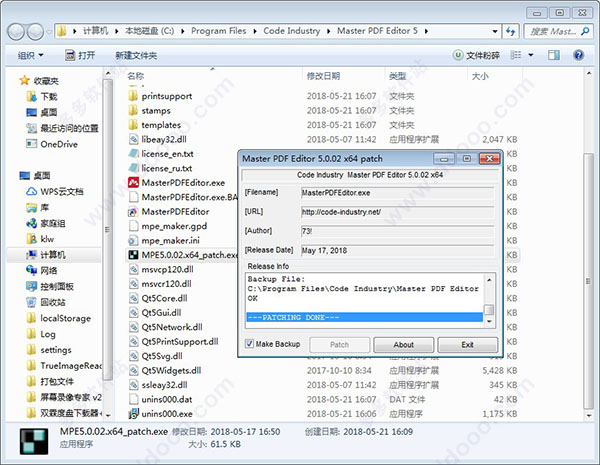Toggle the preview pane icon
Screen dimensions: 600x465
(553, 55)
